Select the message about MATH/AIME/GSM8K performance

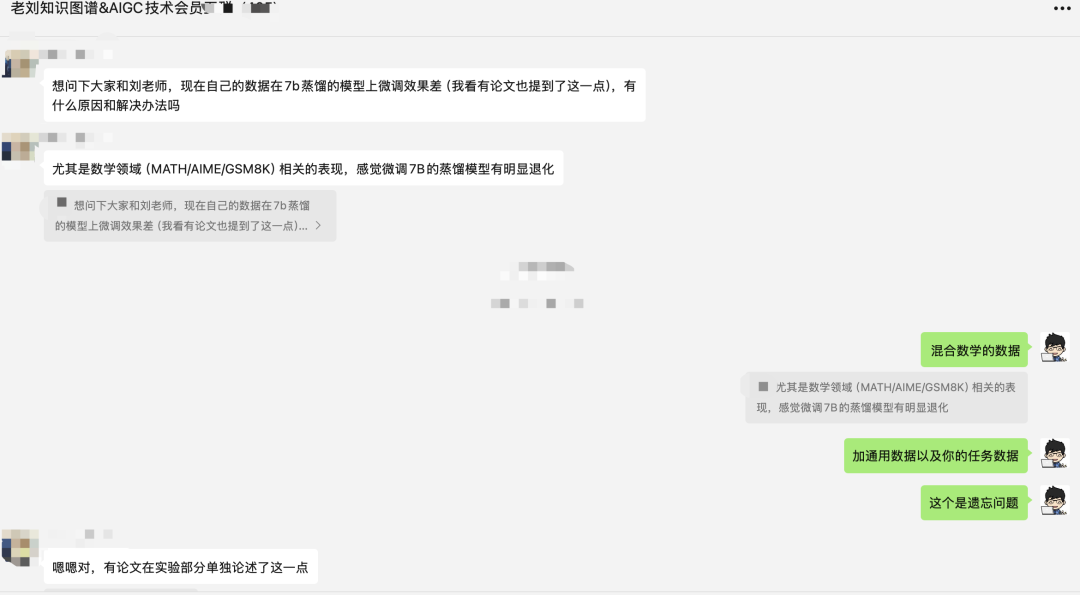tap(303, 168)
